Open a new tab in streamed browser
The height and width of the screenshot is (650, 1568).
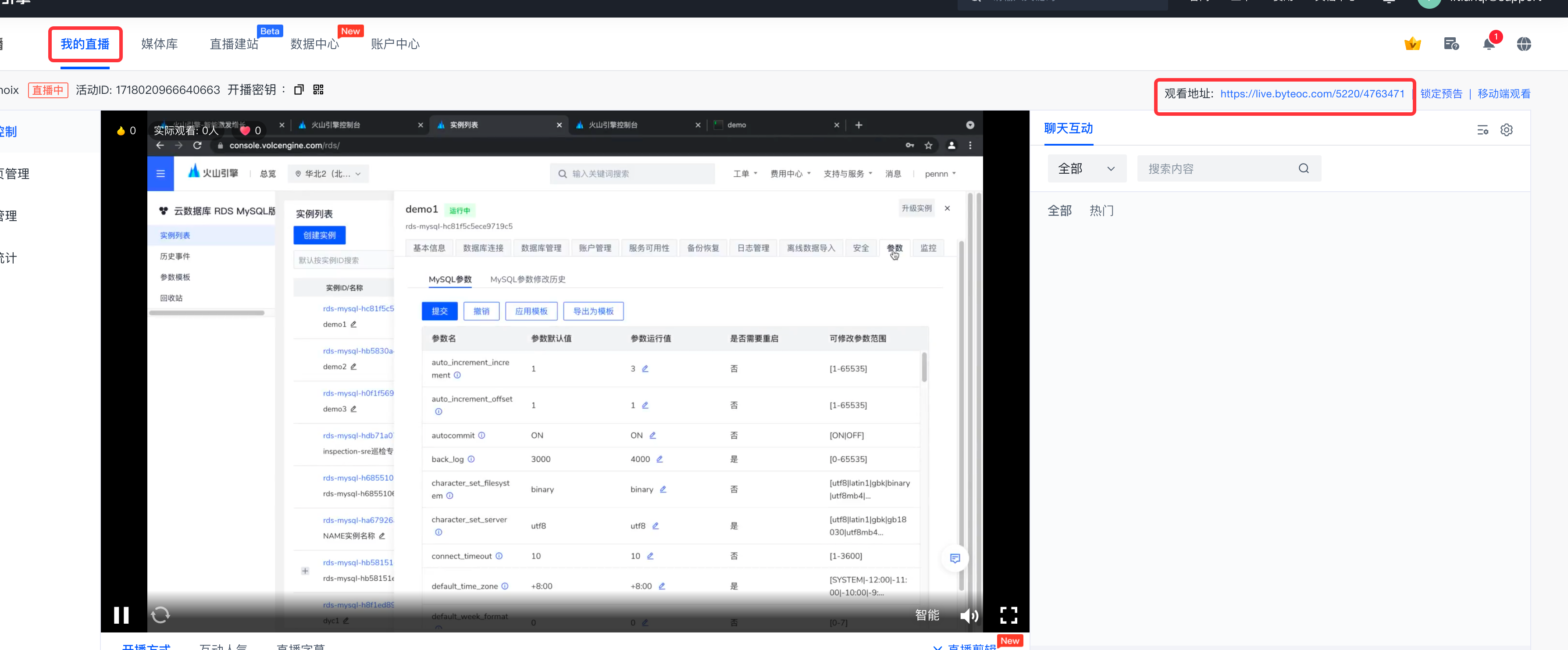pos(858,125)
